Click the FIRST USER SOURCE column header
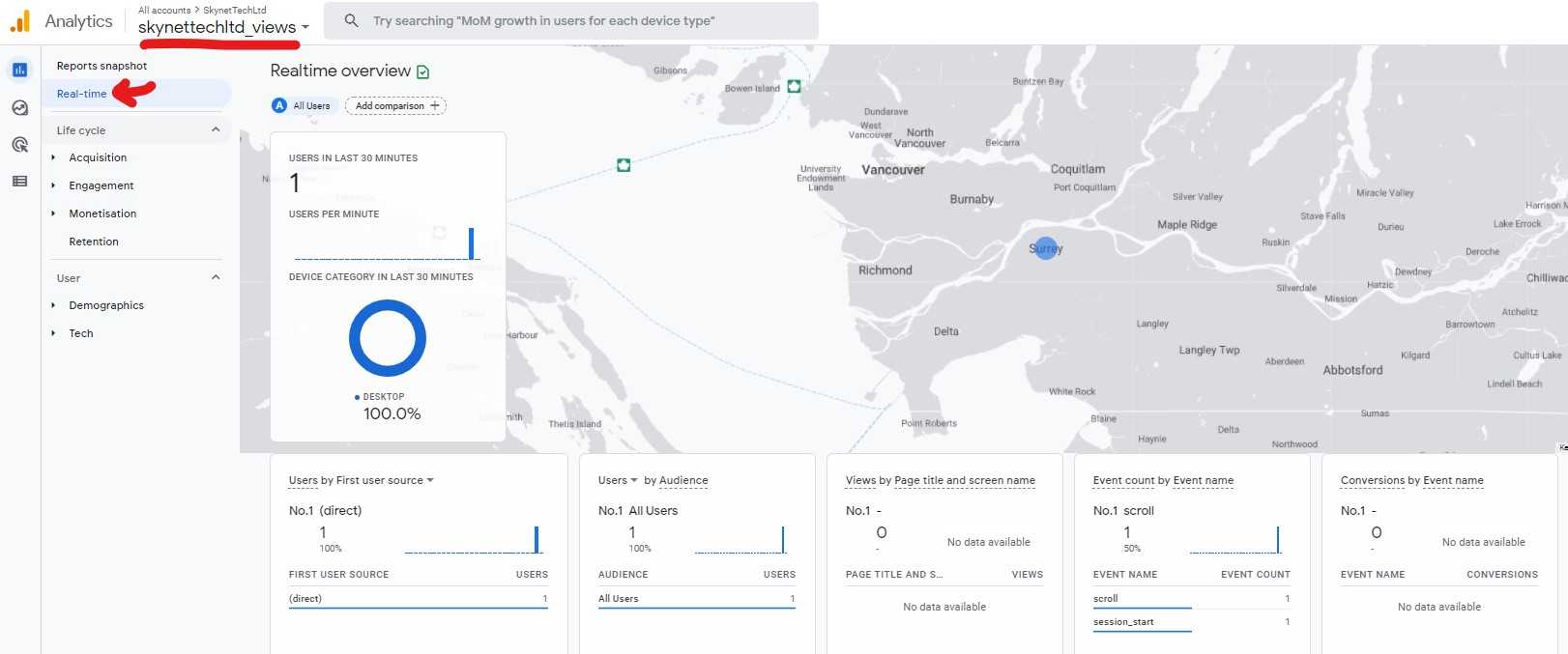The width and height of the screenshot is (1568, 654). [x=338, y=574]
